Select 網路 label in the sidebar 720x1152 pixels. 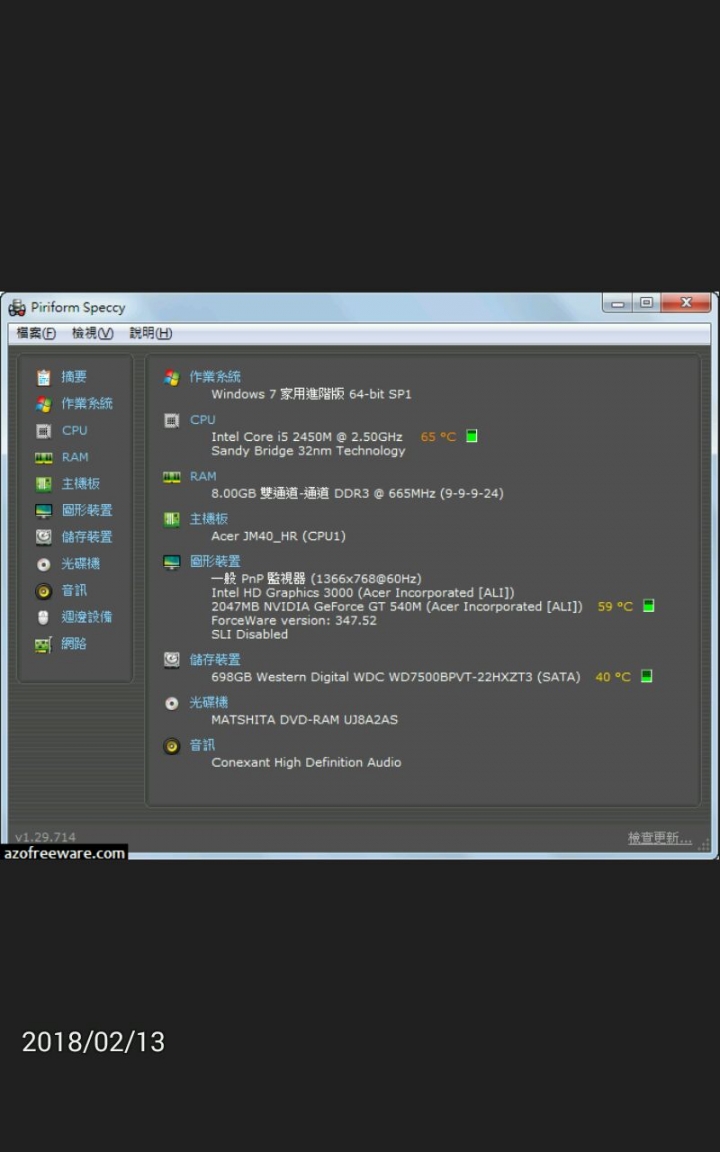[74, 644]
